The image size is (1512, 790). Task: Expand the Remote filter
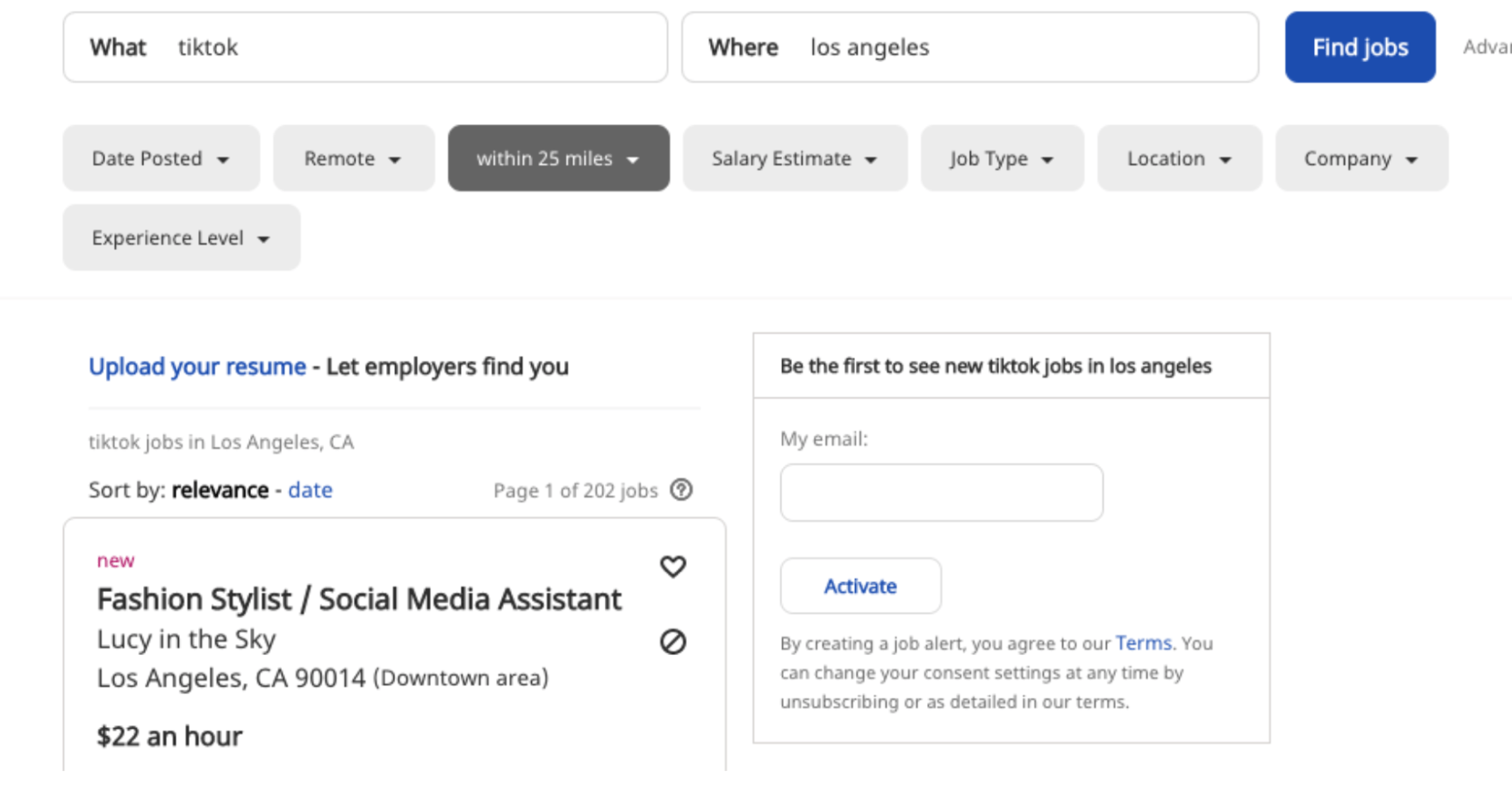coord(354,158)
